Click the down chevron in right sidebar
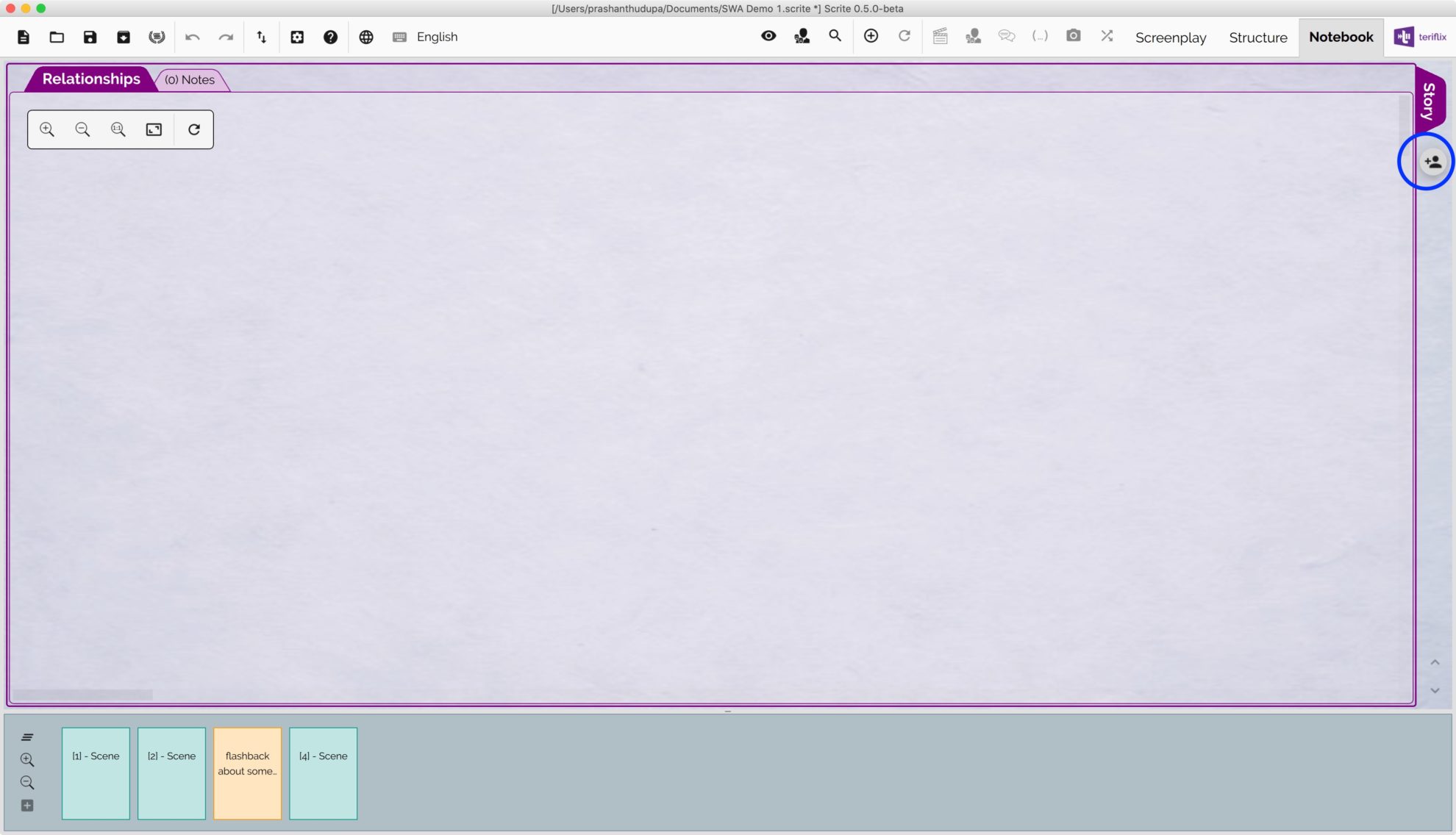This screenshot has width=1456, height=835. (x=1435, y=690)
